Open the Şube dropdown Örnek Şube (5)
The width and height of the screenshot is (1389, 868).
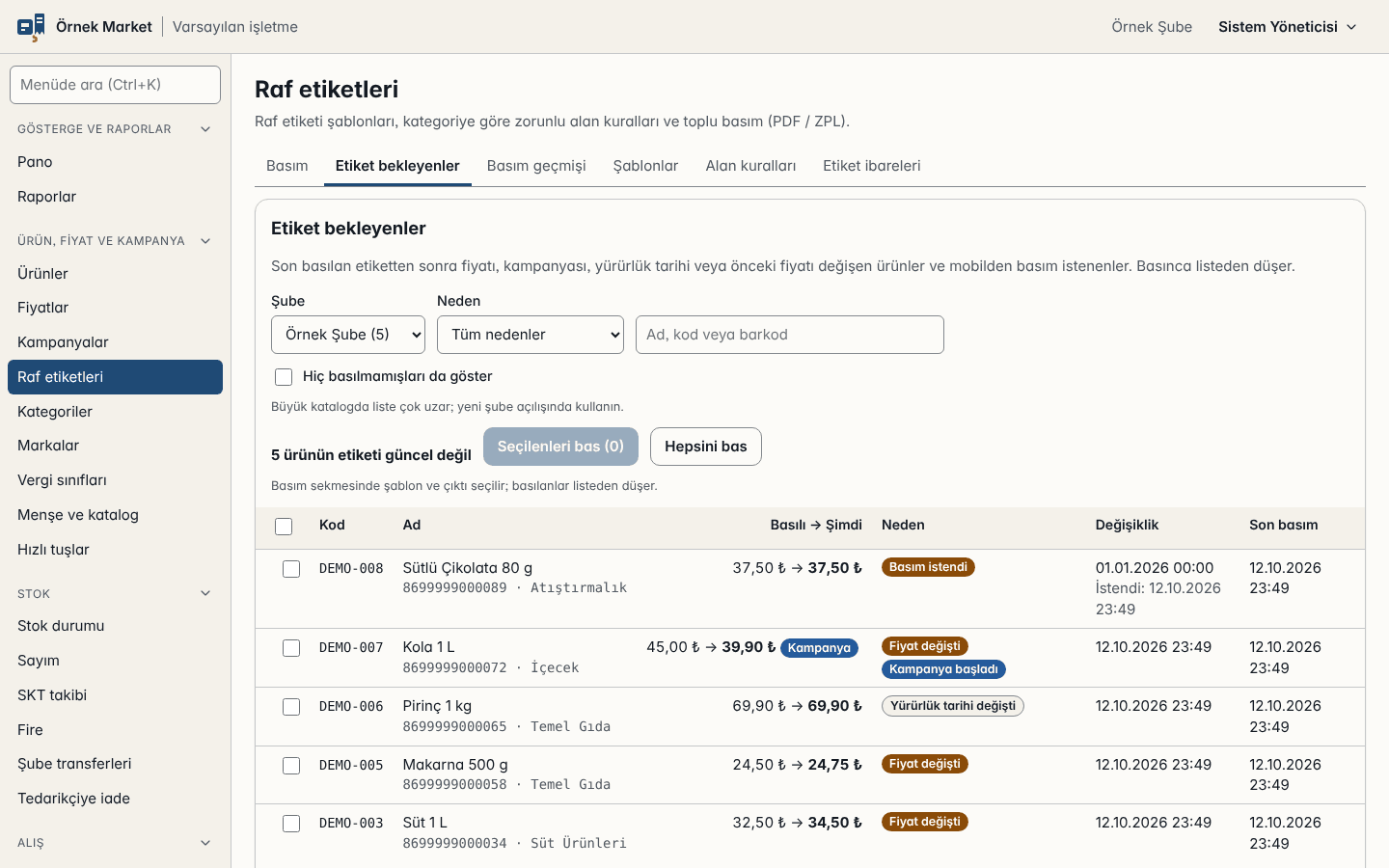point(348,335)
